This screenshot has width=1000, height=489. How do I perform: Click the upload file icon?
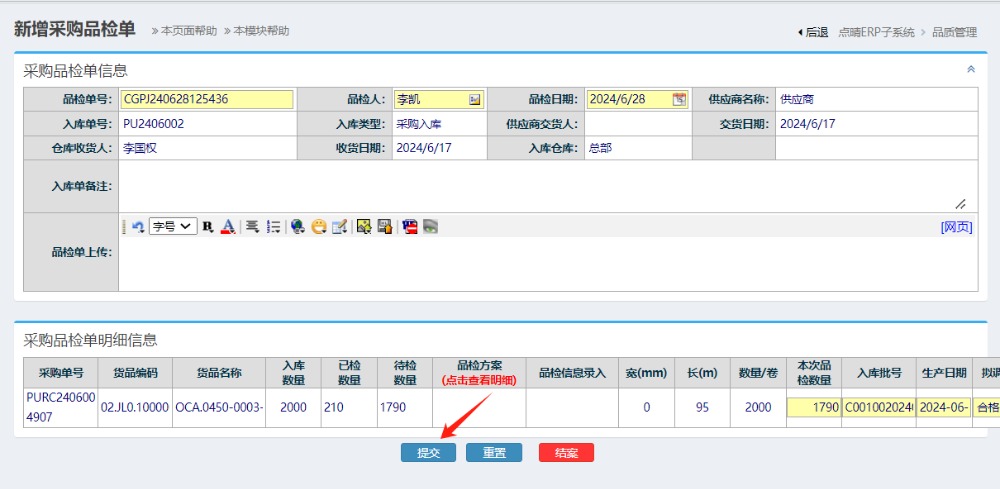(384, 227)
